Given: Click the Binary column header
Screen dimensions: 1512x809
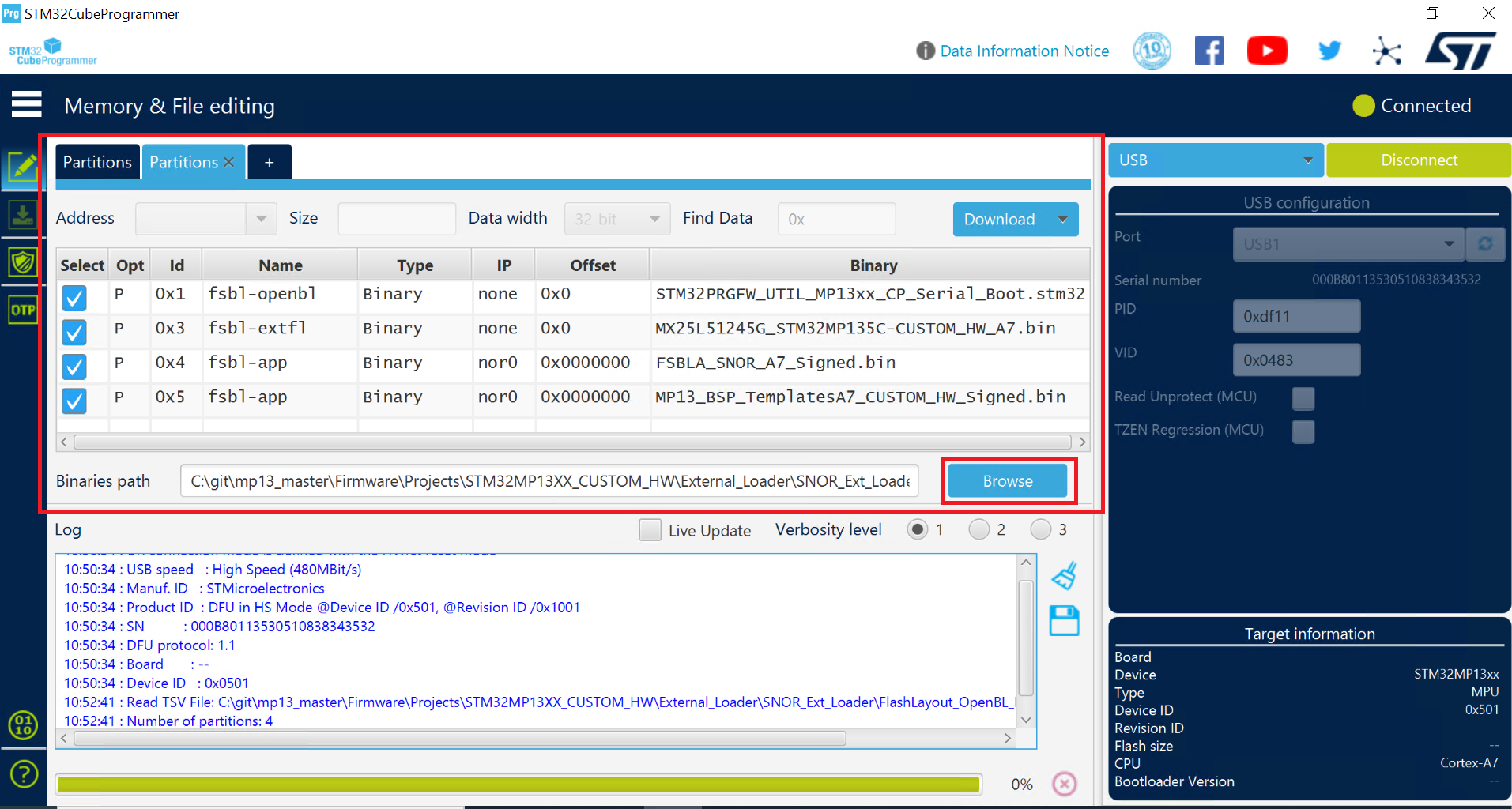Looking at the screenshot, I should pyautogui.click(x=873, y=265).
